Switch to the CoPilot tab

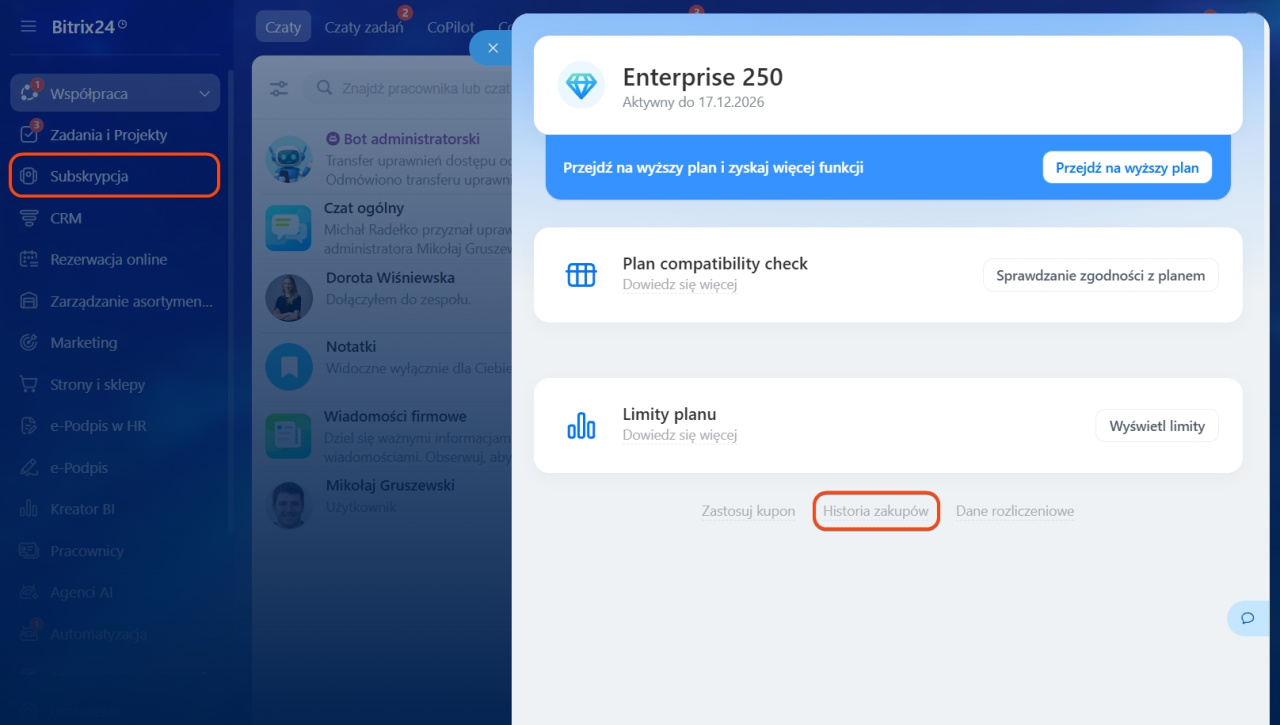451,27
